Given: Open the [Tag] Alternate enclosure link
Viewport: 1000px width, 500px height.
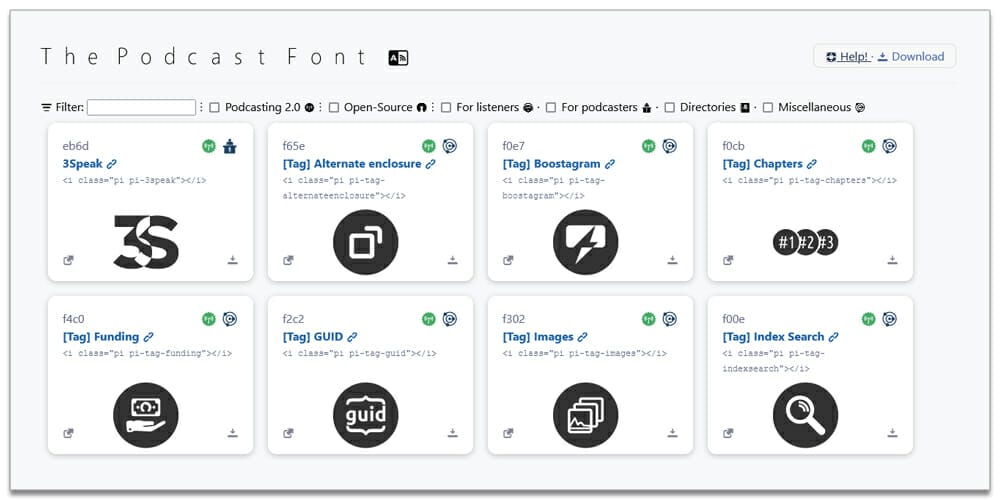Looking at the screenshot, I should coord(352,164).
